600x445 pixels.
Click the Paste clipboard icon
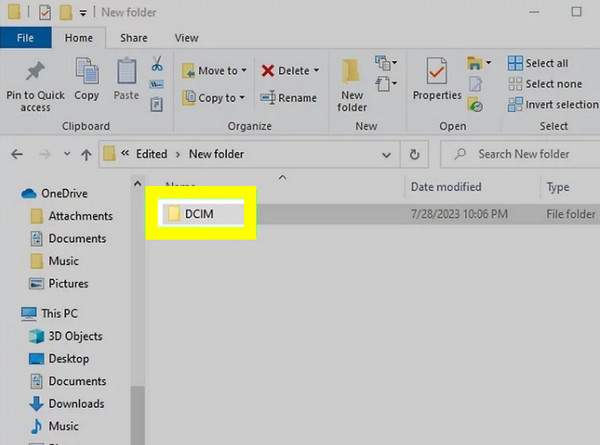pos(127,71)
